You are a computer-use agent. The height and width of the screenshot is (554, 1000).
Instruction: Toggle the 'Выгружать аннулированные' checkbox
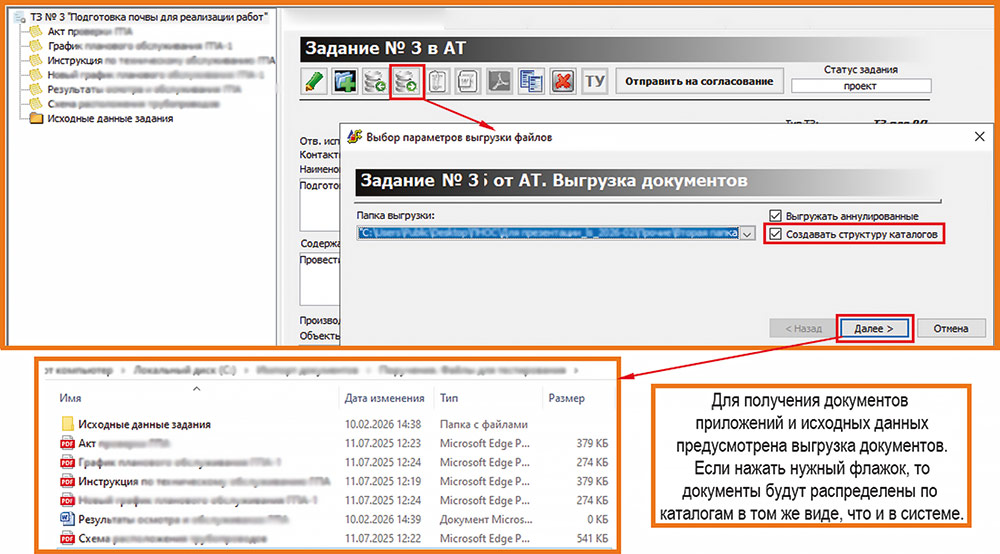pos(775,216)
